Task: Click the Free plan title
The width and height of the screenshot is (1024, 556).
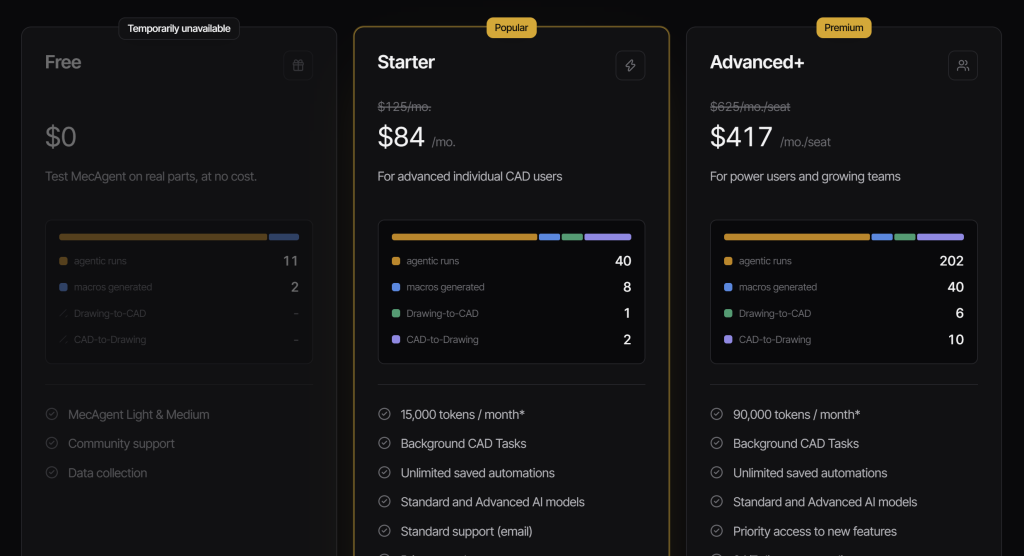Action: pos(63,62)
